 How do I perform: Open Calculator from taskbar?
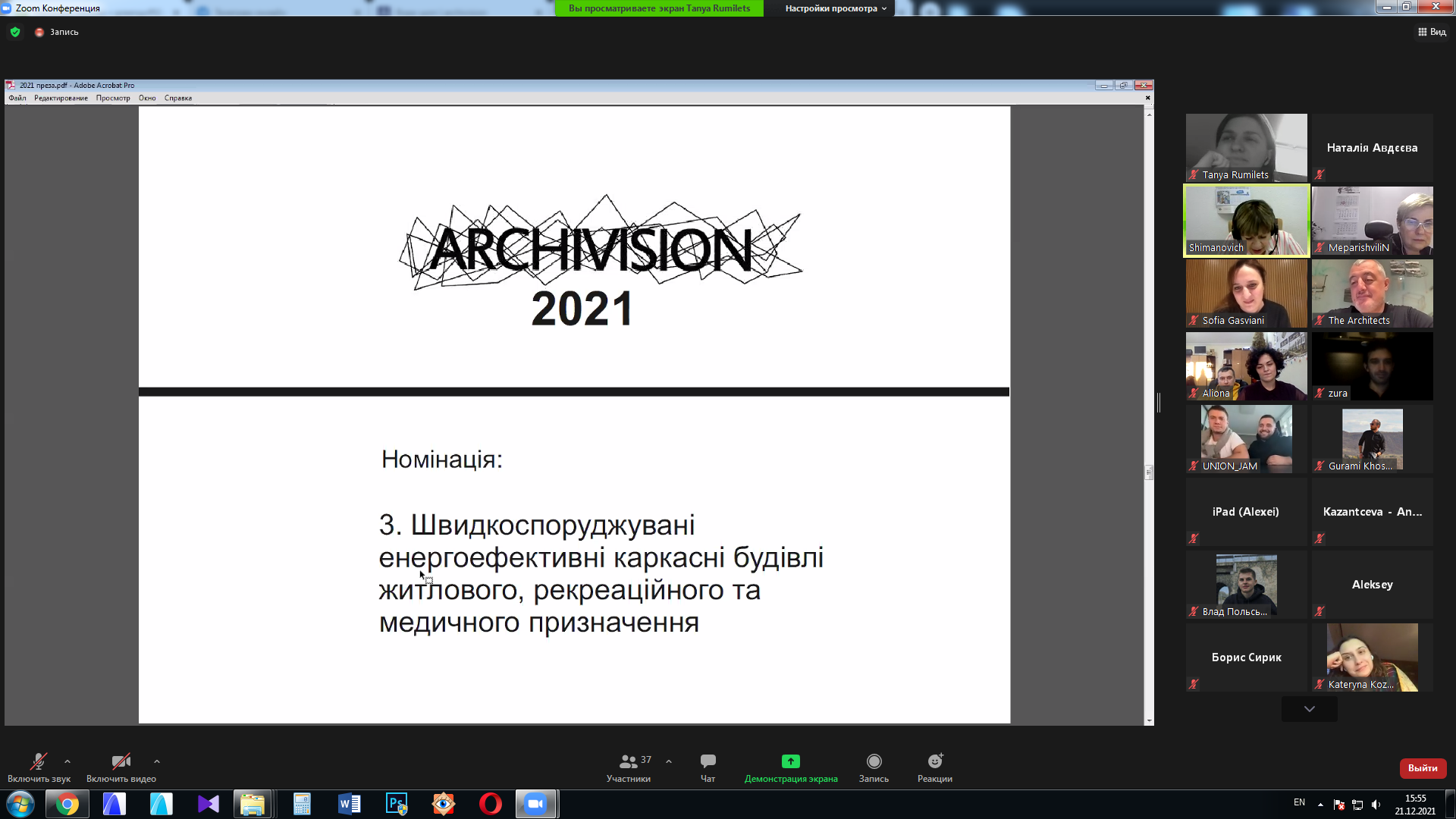coord(302,804)
